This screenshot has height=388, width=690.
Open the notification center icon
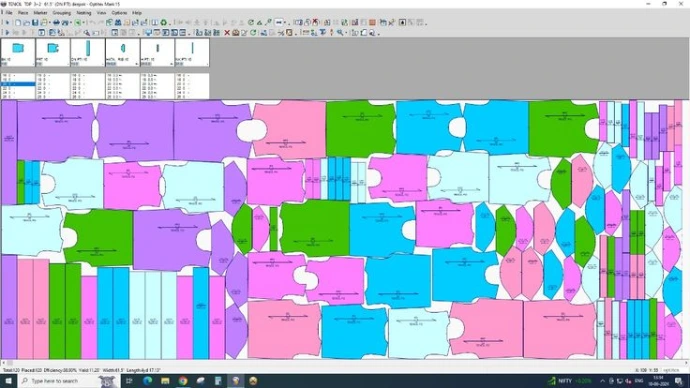tap(679, 381)
